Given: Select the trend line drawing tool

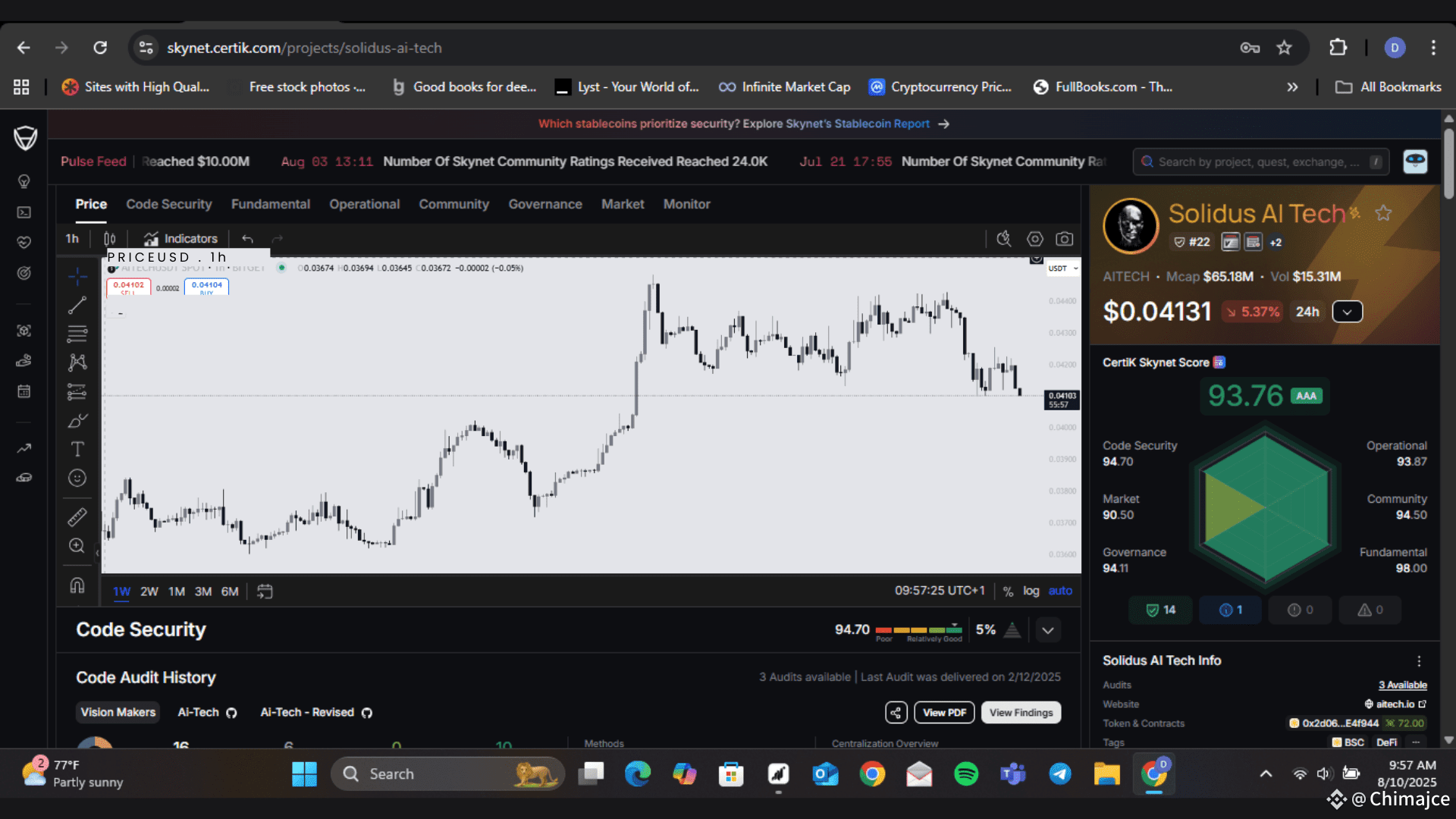Looking at the screenshot, I should click(77, 305).
